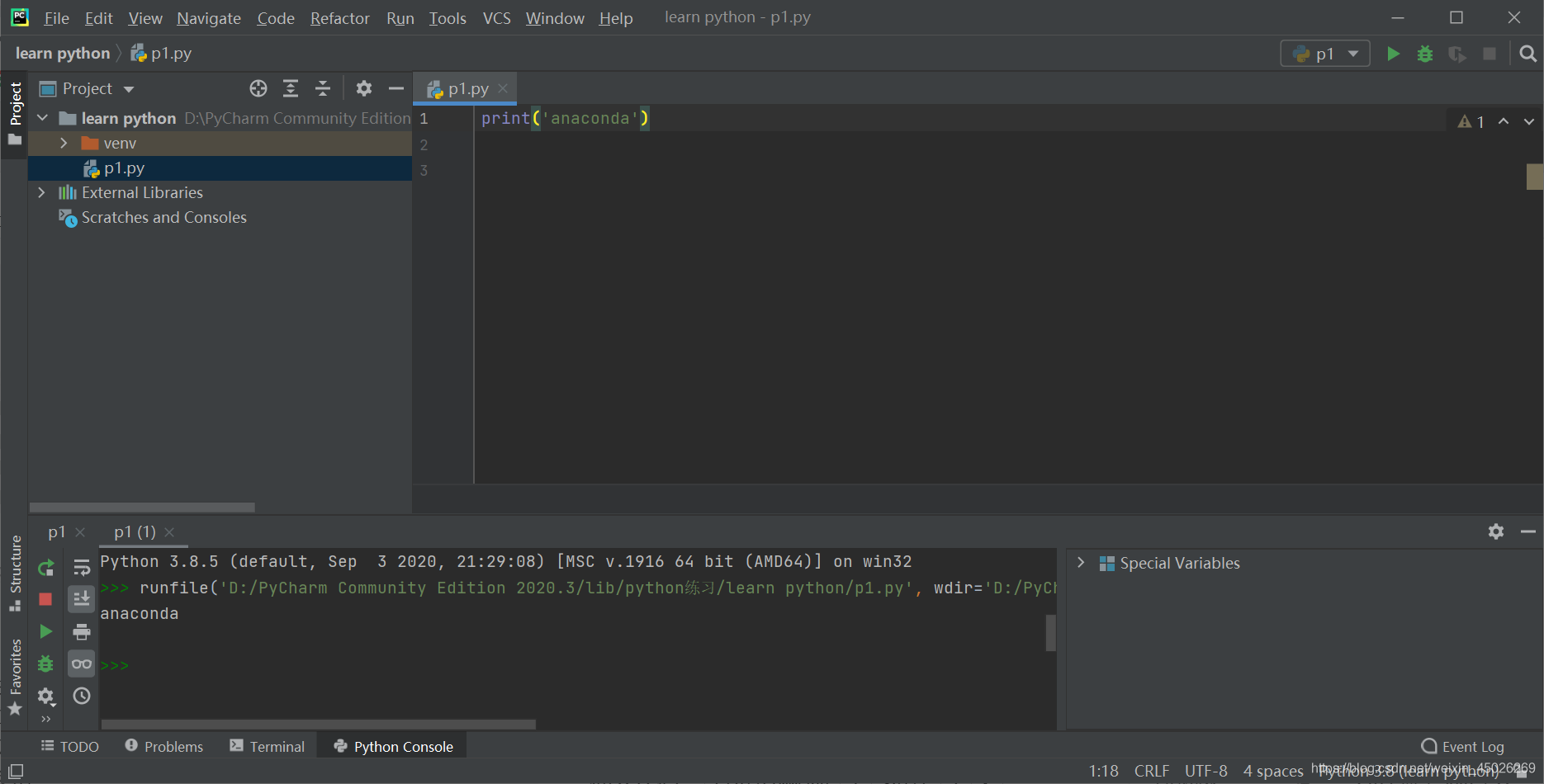Toggle the Project side tool button
This screenshot has height=784, width=1544.
[x=15, y=113]
